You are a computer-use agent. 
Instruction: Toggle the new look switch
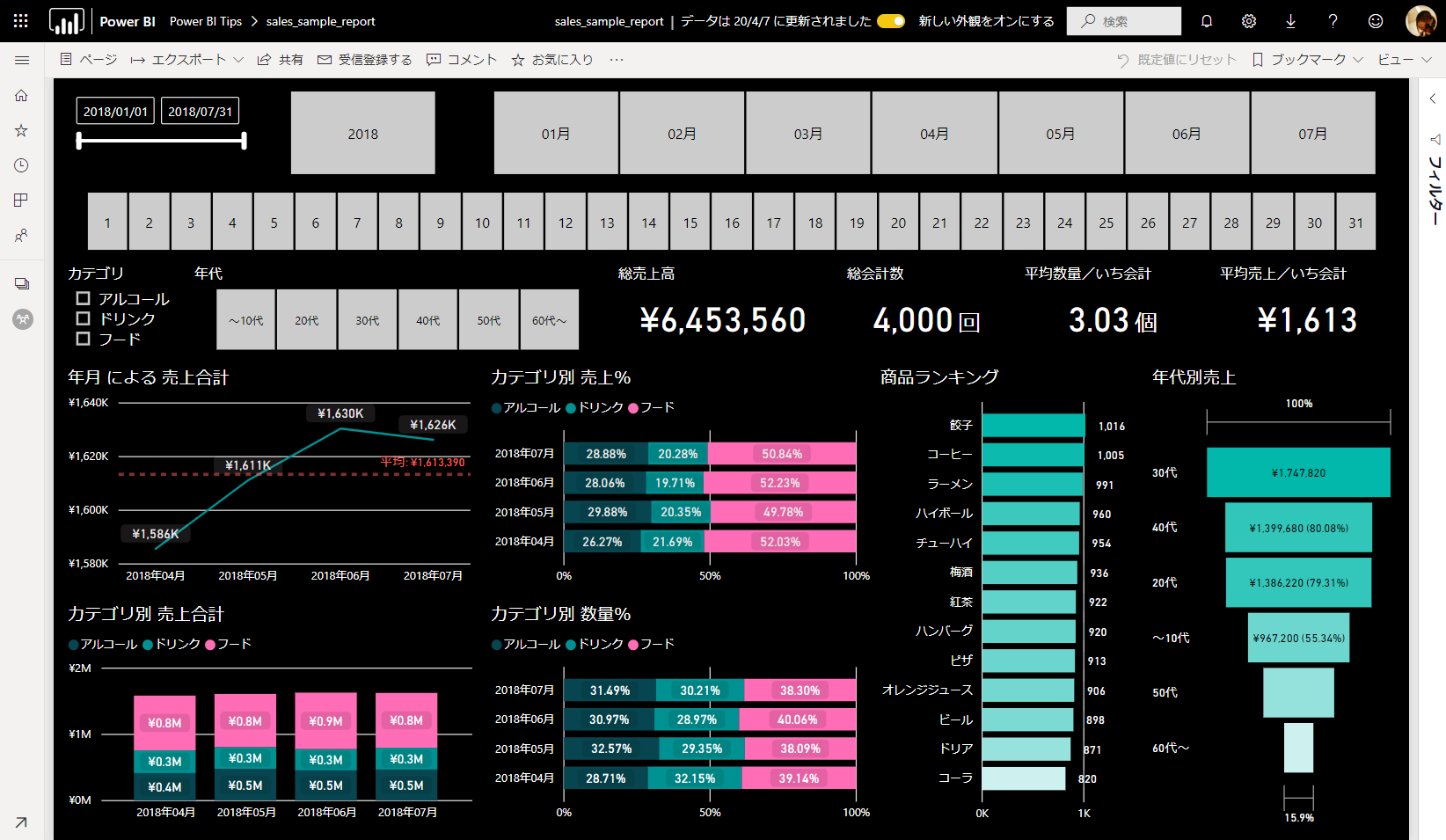click(891, 21)
